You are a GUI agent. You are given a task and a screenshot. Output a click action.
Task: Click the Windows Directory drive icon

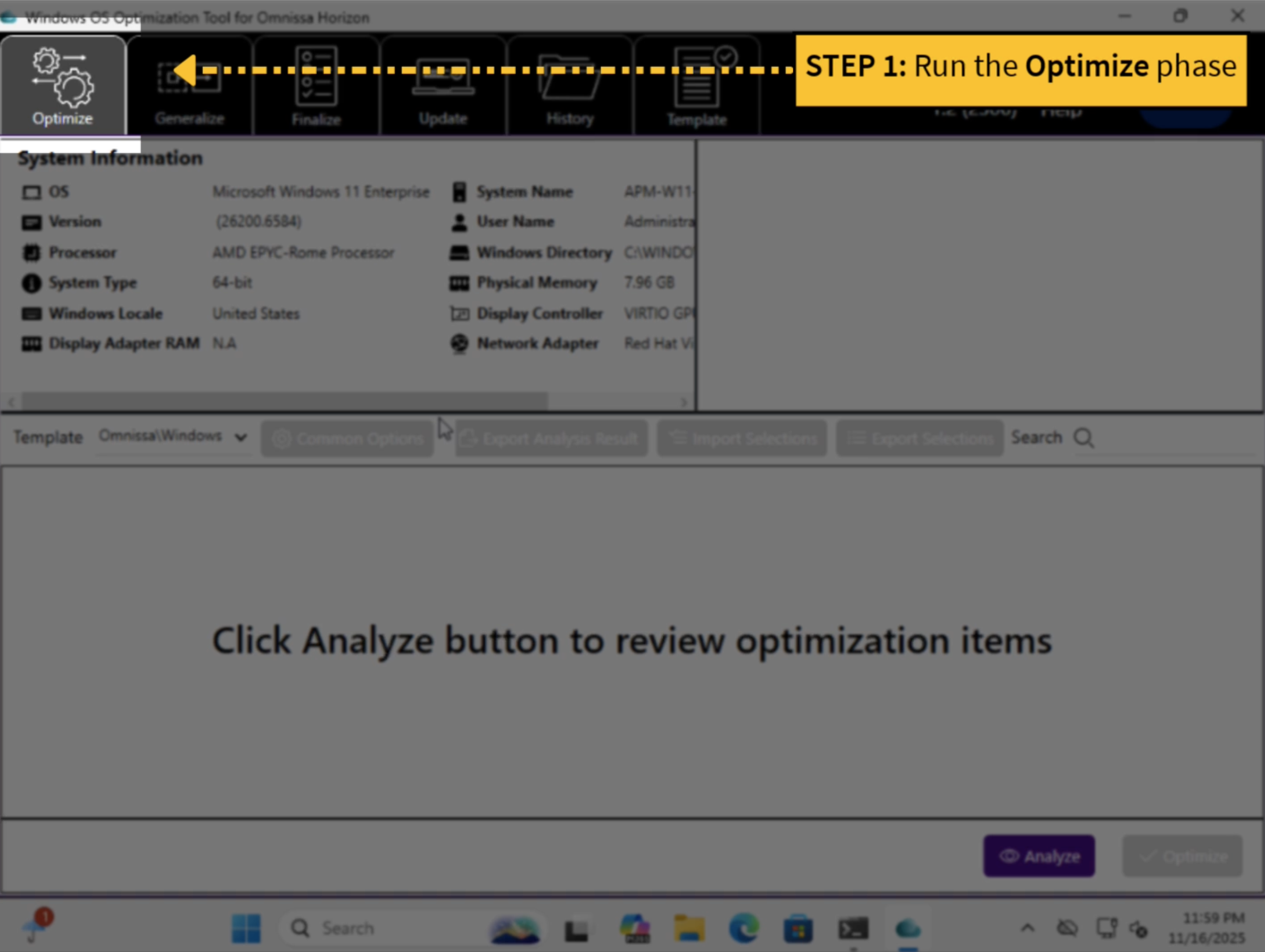pyautogui.click(x=459, y=253)
